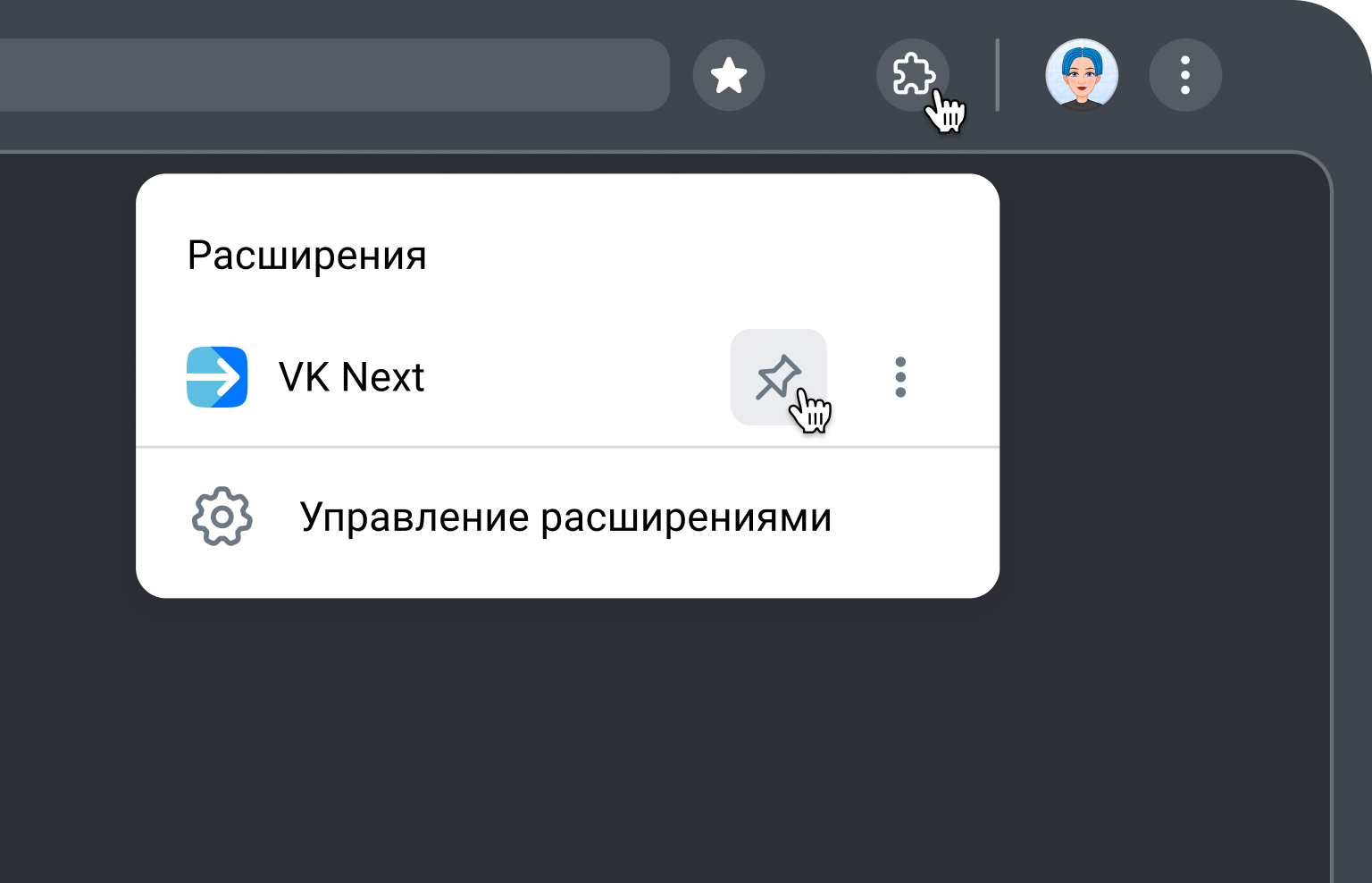Click inside the browser address bar
The height and width of the screenshot is (883, 1372).
(335, 75)
